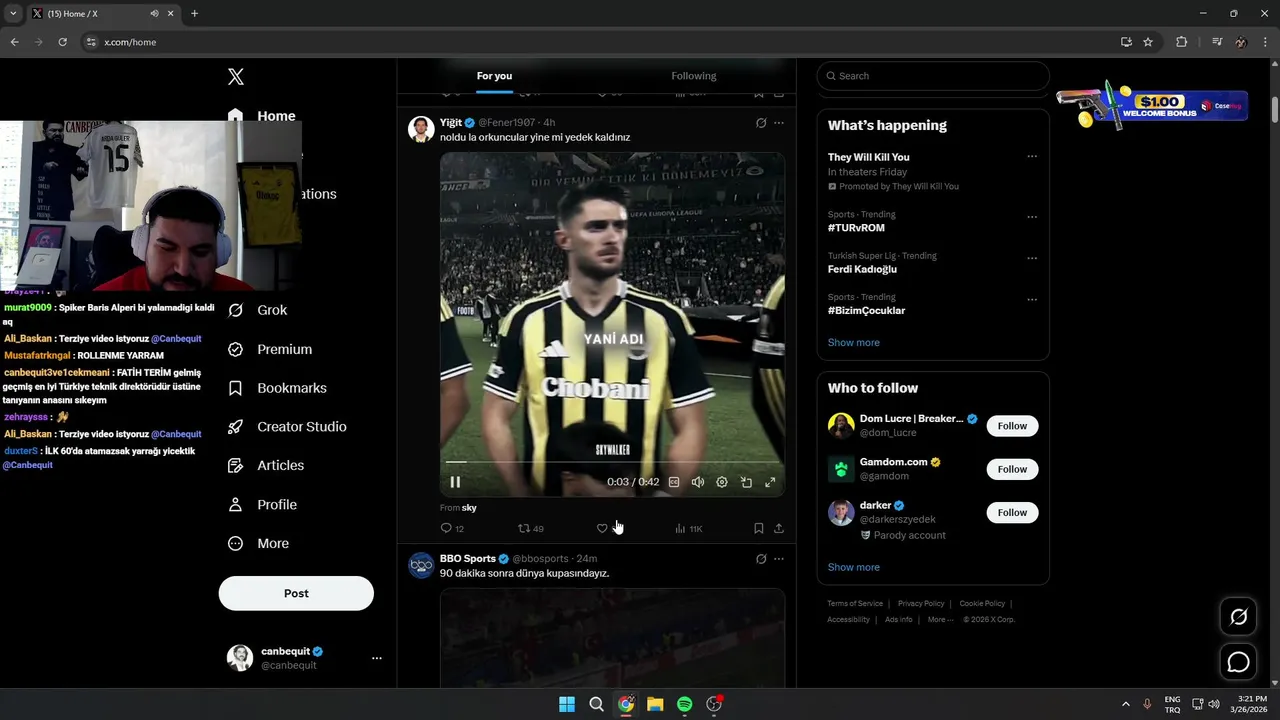Open Ferdi Kadıoğlu trending topic

[862, 269]
